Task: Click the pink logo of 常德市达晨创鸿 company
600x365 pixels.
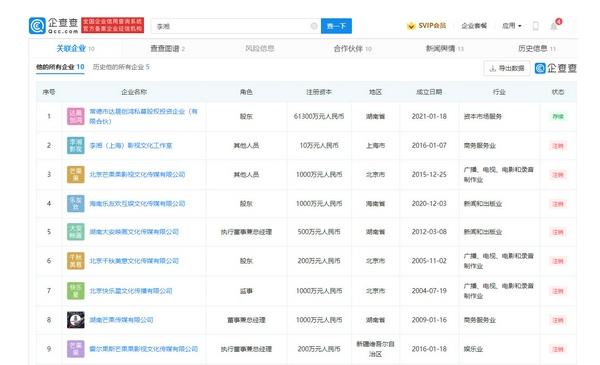Action: click(75, 116)
